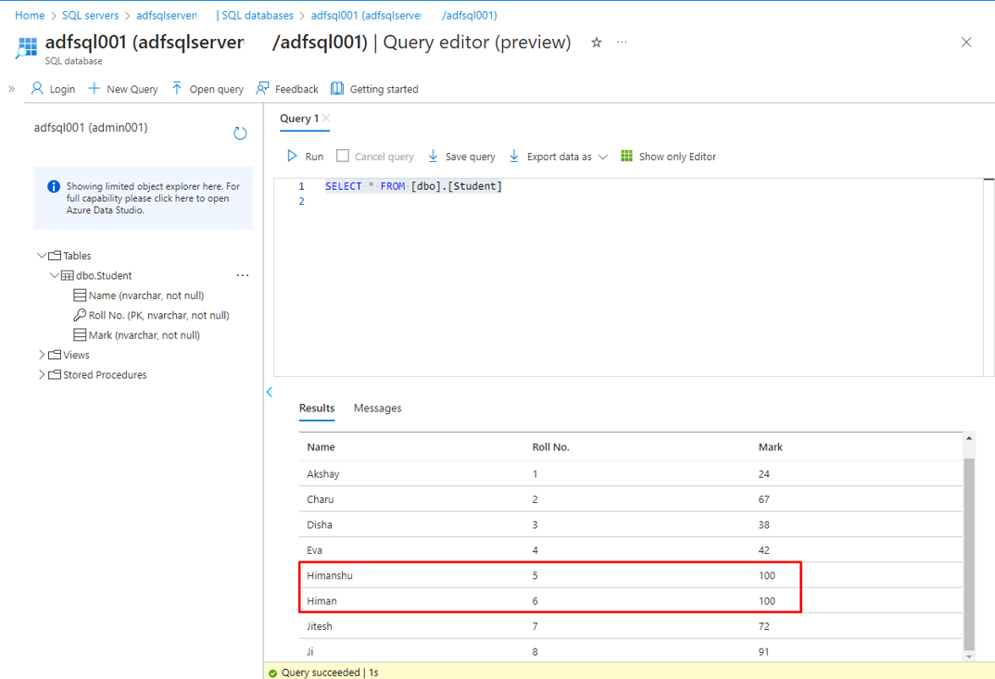Click the Run query play icon
The width and height of the screenshot is (995, 679).
click(292, 156)
